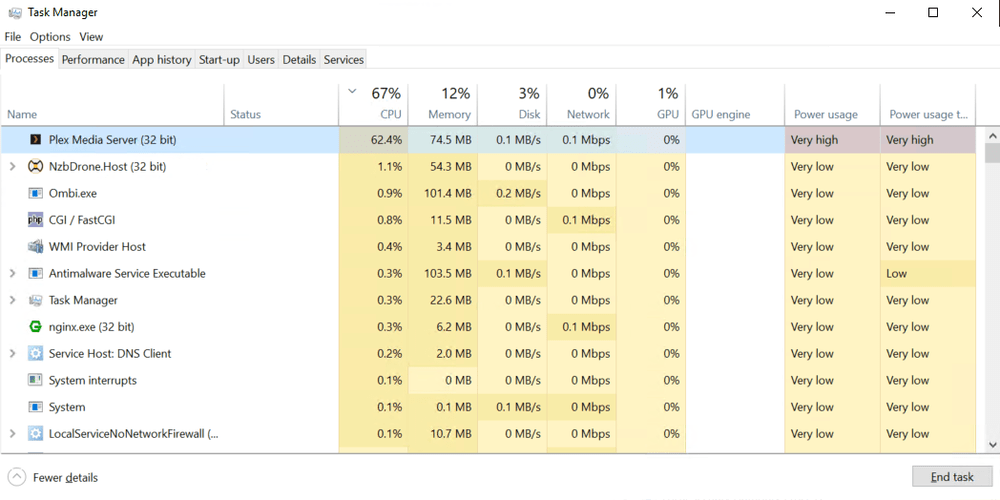
Task: Switch to the Start-up tab
Action: 219,59
